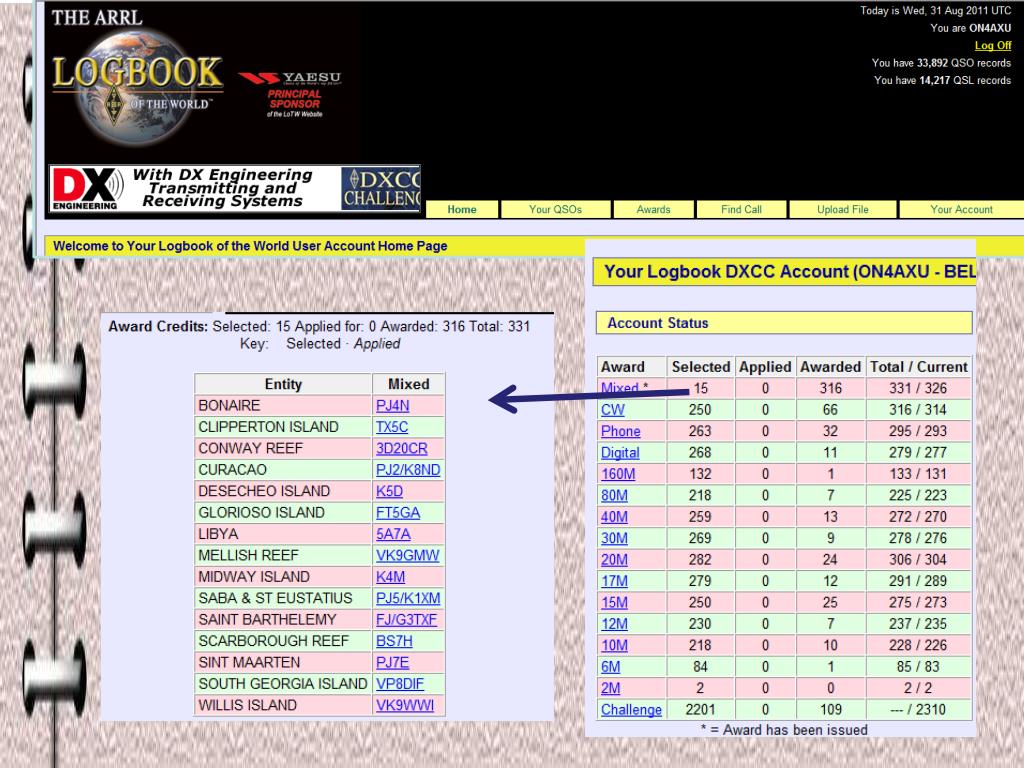This screenshot has height=768, width=1024.
Task: Open the Challenge award link
Action: coord(630,710)
